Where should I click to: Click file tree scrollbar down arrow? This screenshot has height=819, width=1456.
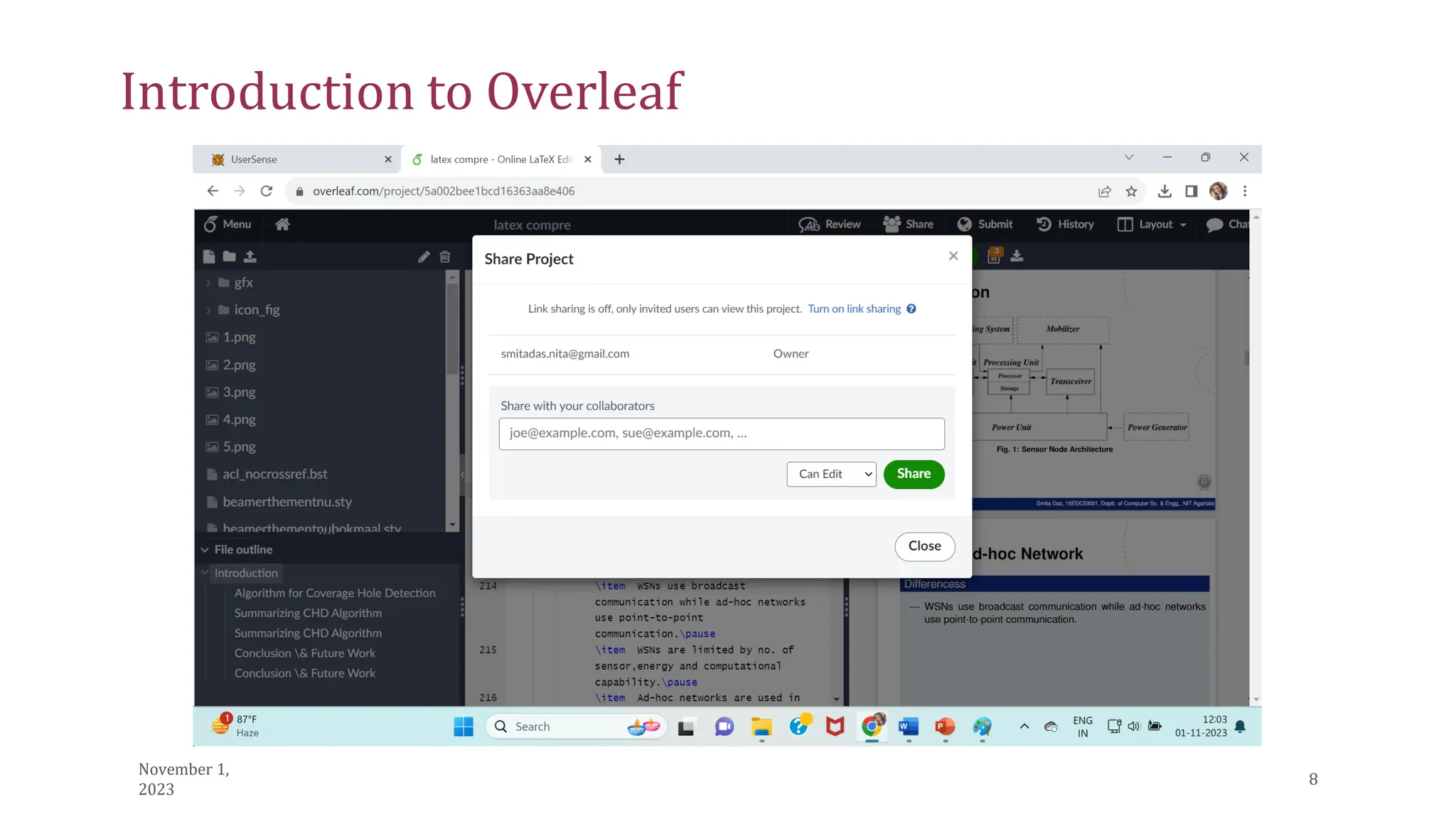(452, 525)
